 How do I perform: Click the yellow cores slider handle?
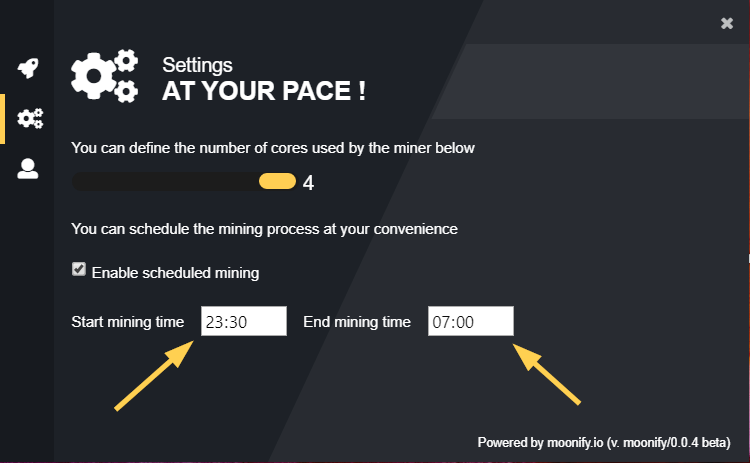[x=277, y=181]
